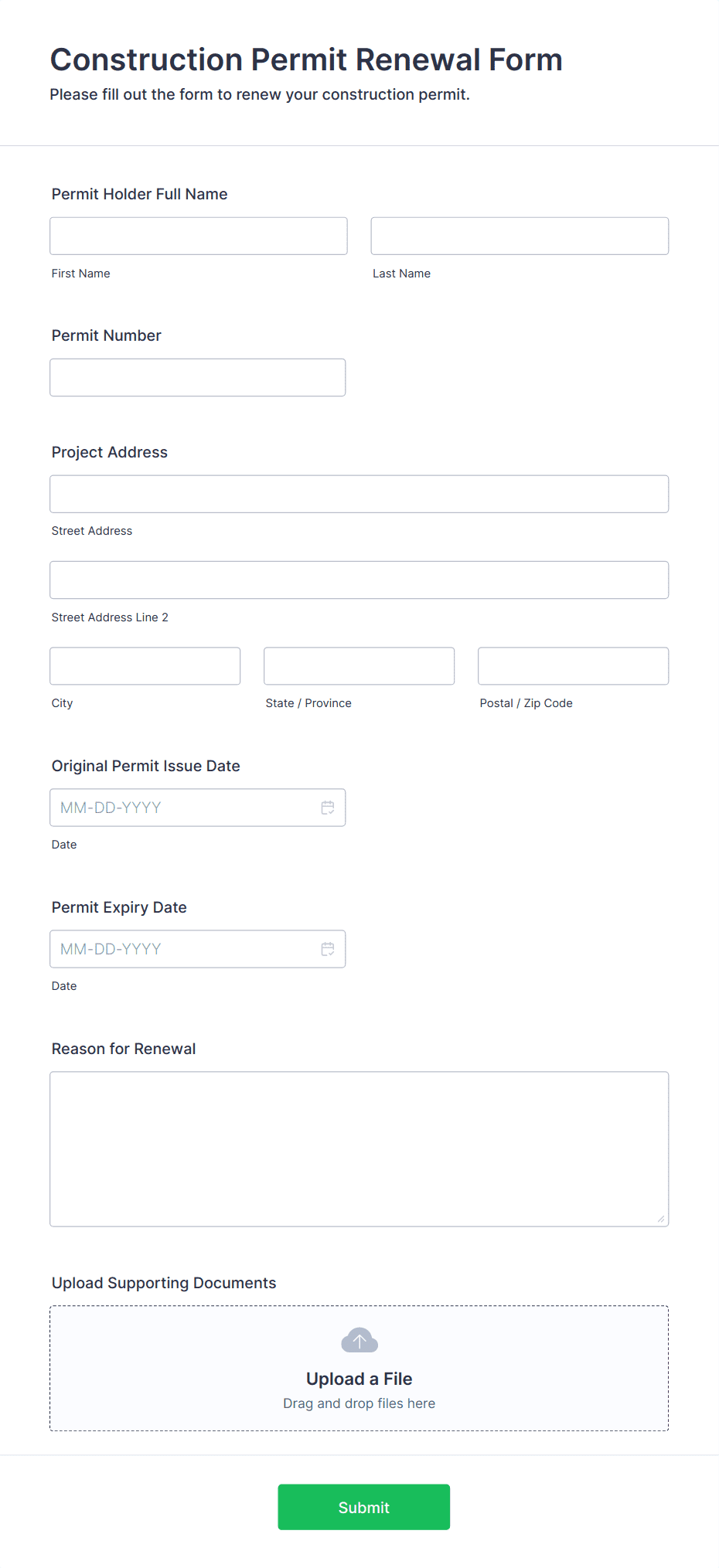Select the Street Address field
The width and height of the screenshot is (719, 1568).
pyautogui.click(x=359, y=494)
